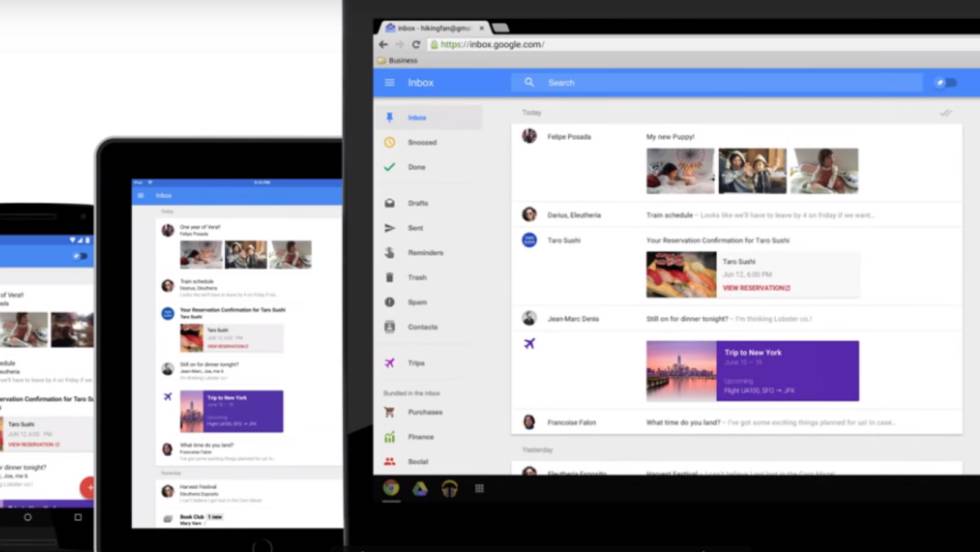
Task: Open the hamburger menu in laptop Inbox
Action: (389, 83)
